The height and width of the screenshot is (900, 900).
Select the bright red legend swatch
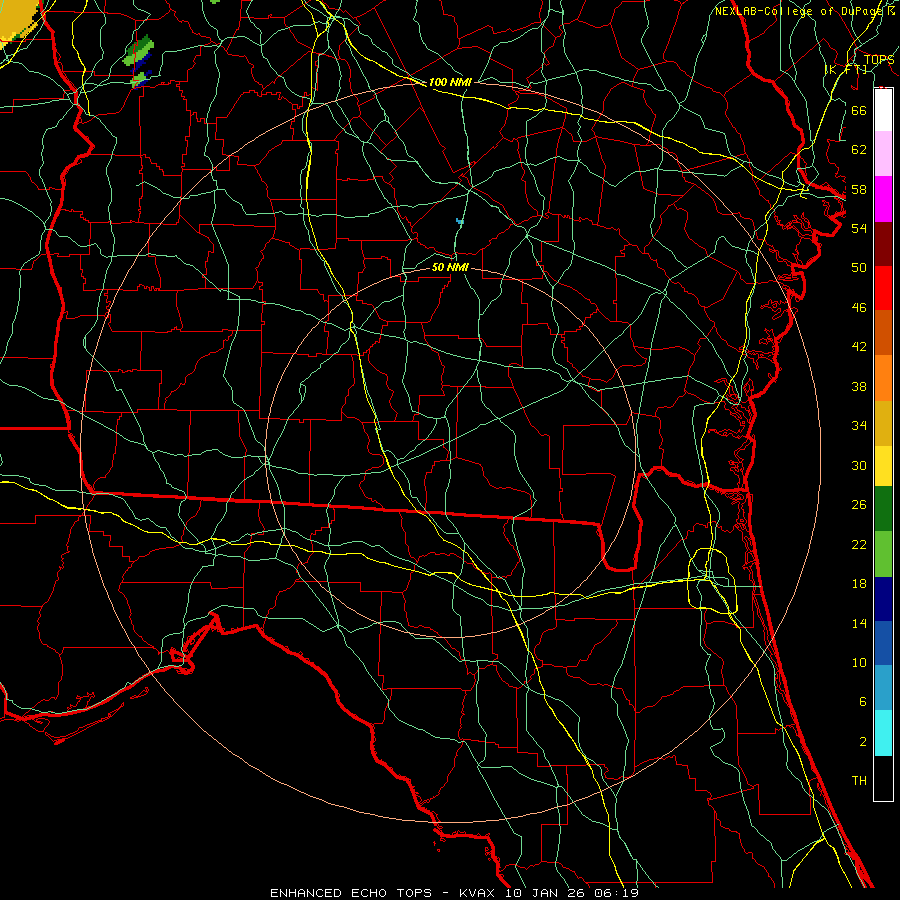883,288
